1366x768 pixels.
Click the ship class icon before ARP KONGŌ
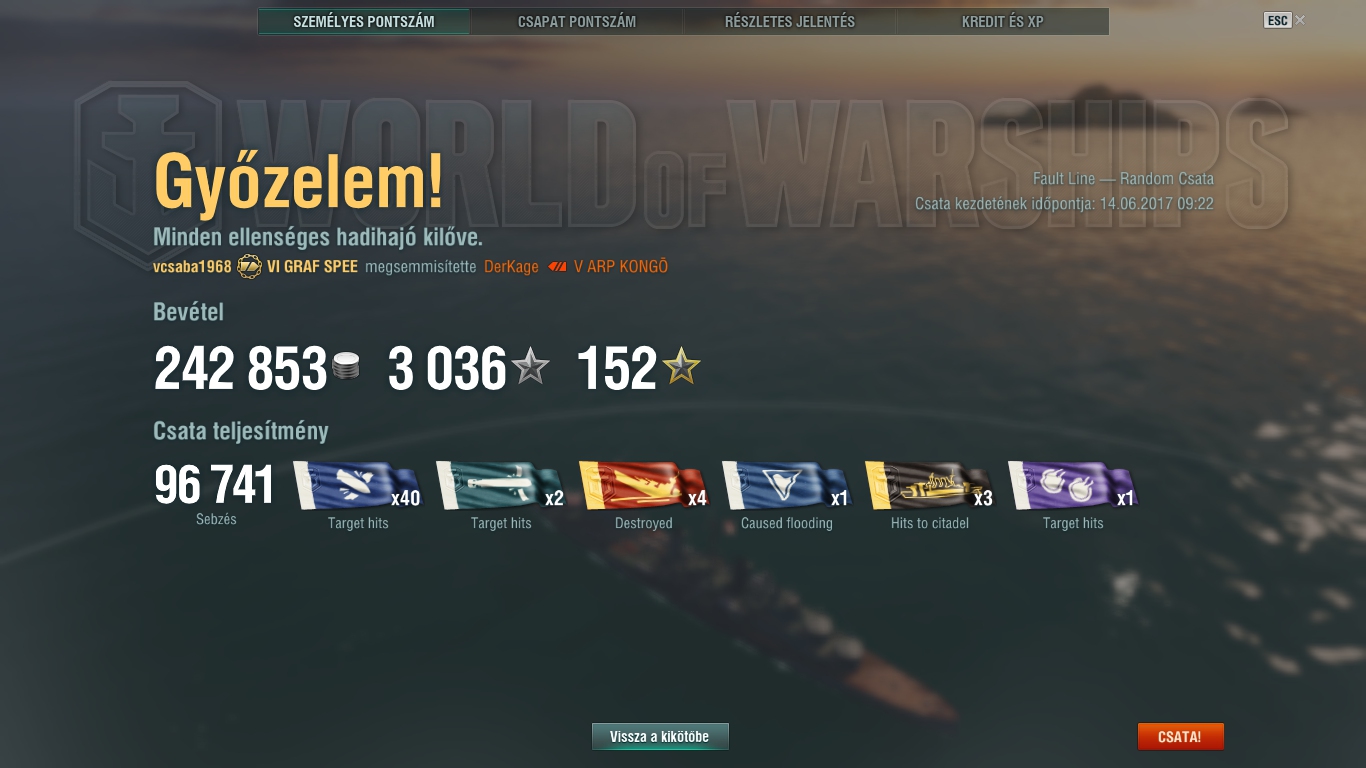pos(558,267)
